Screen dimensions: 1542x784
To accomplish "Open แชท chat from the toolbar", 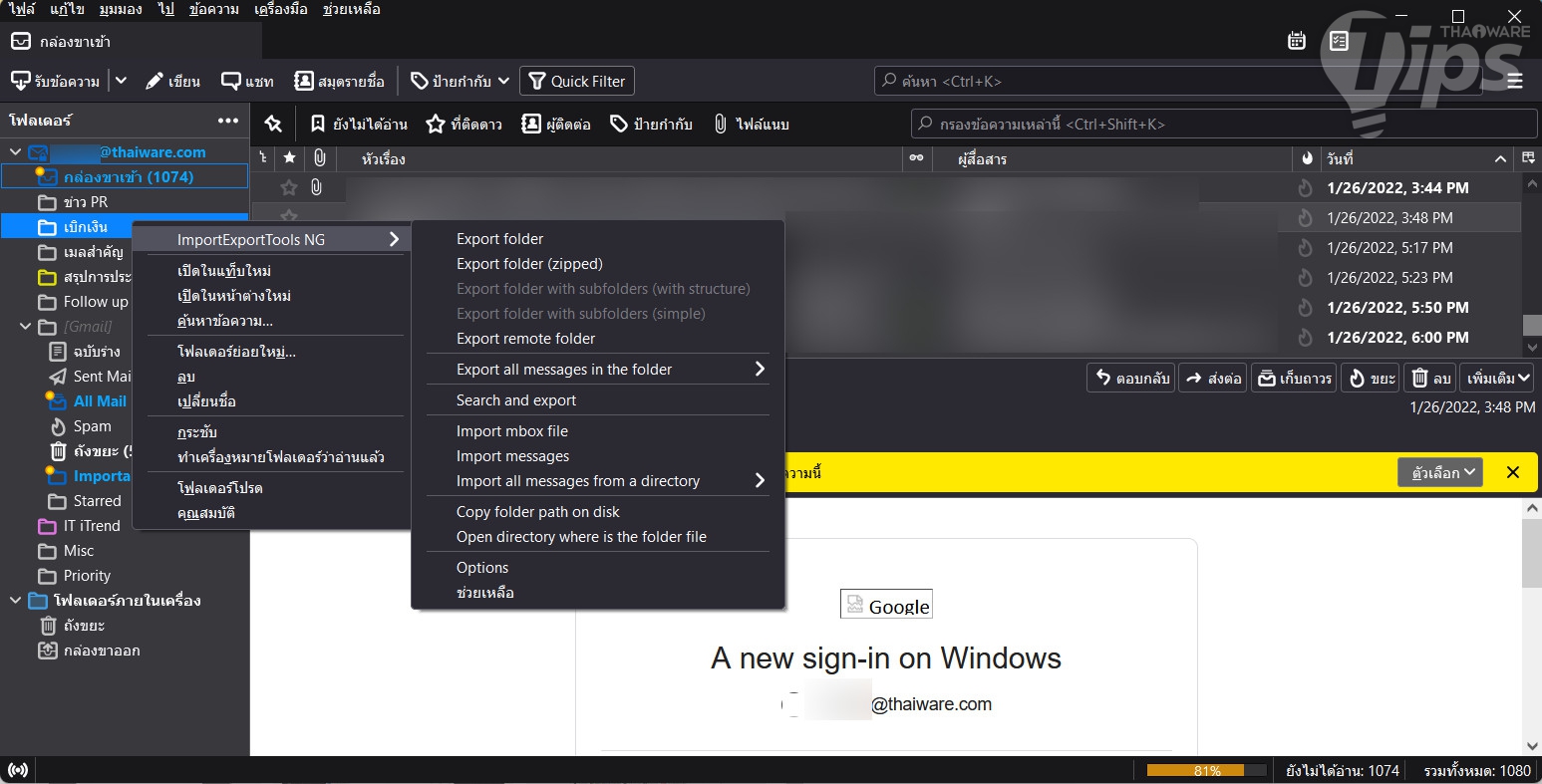I will coord(247,81).
